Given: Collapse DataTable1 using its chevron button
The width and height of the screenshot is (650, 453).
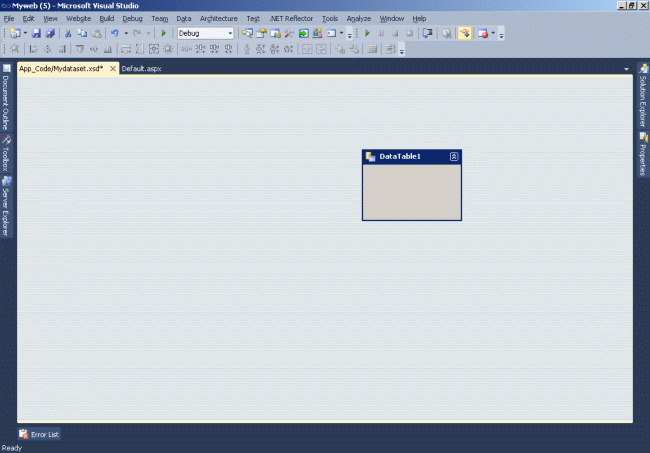Looking at the screenshot, I should coord(454,157).
